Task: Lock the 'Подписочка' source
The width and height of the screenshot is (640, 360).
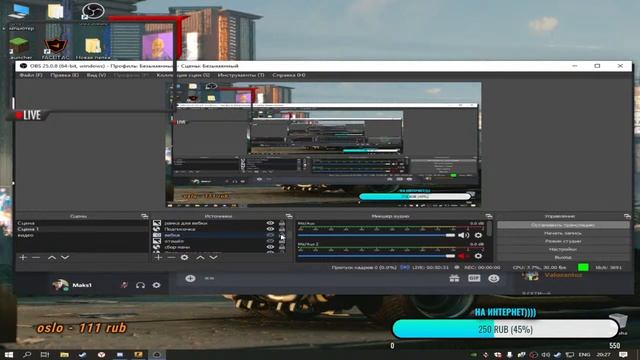Action: pos(282,229)
